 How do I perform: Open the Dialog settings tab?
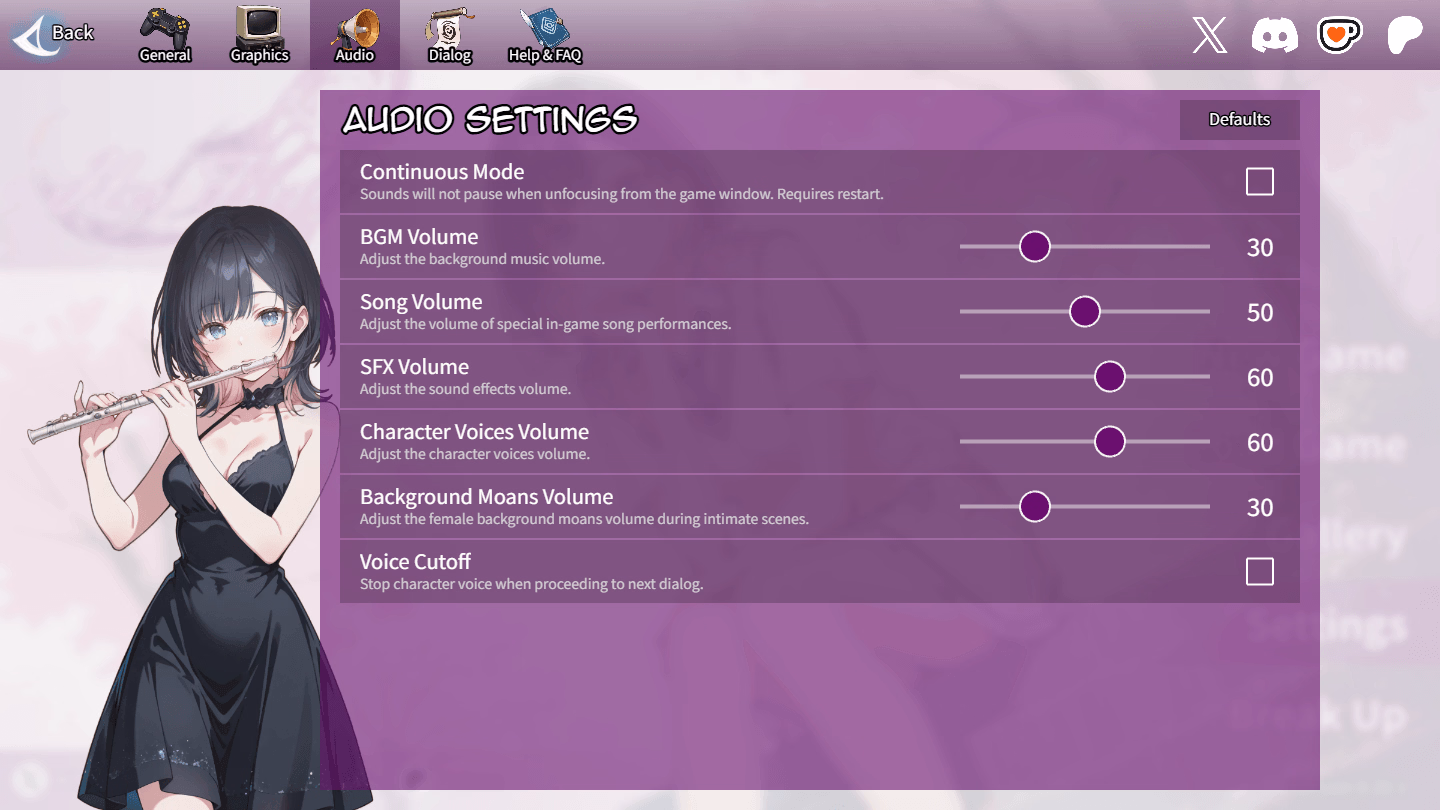[450, 35]
